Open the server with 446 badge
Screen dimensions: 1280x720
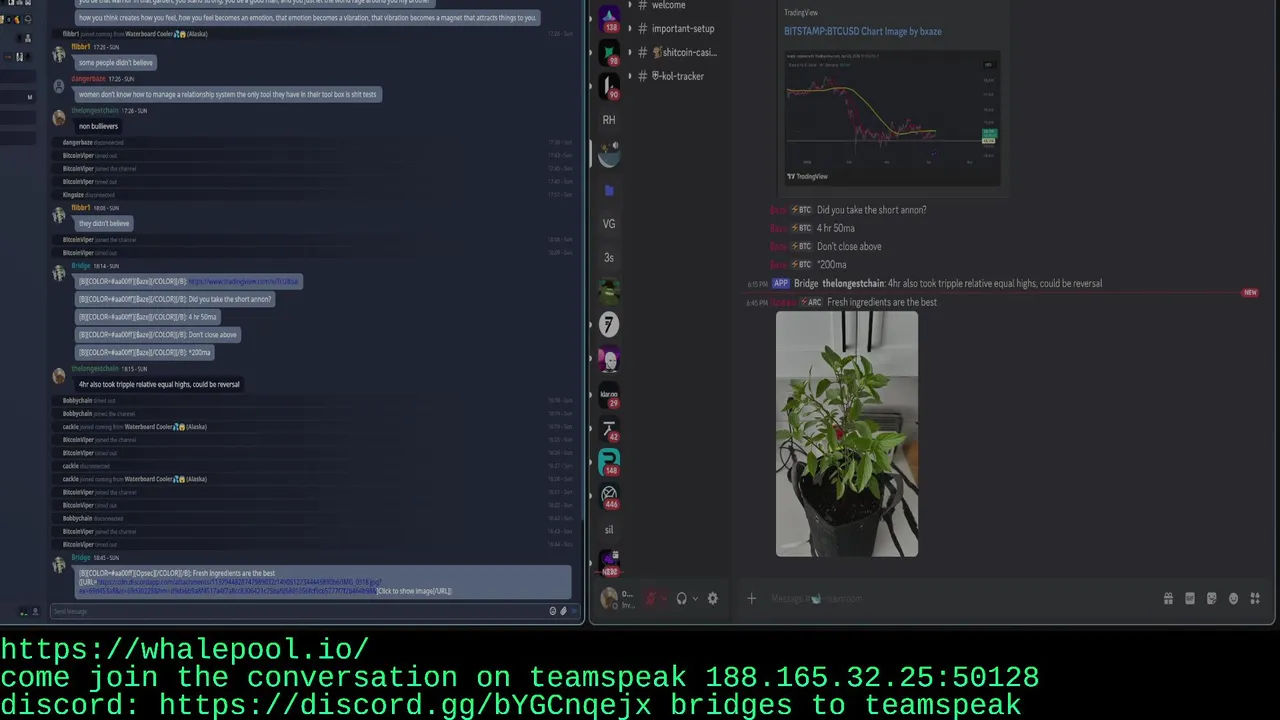(609, 496)
